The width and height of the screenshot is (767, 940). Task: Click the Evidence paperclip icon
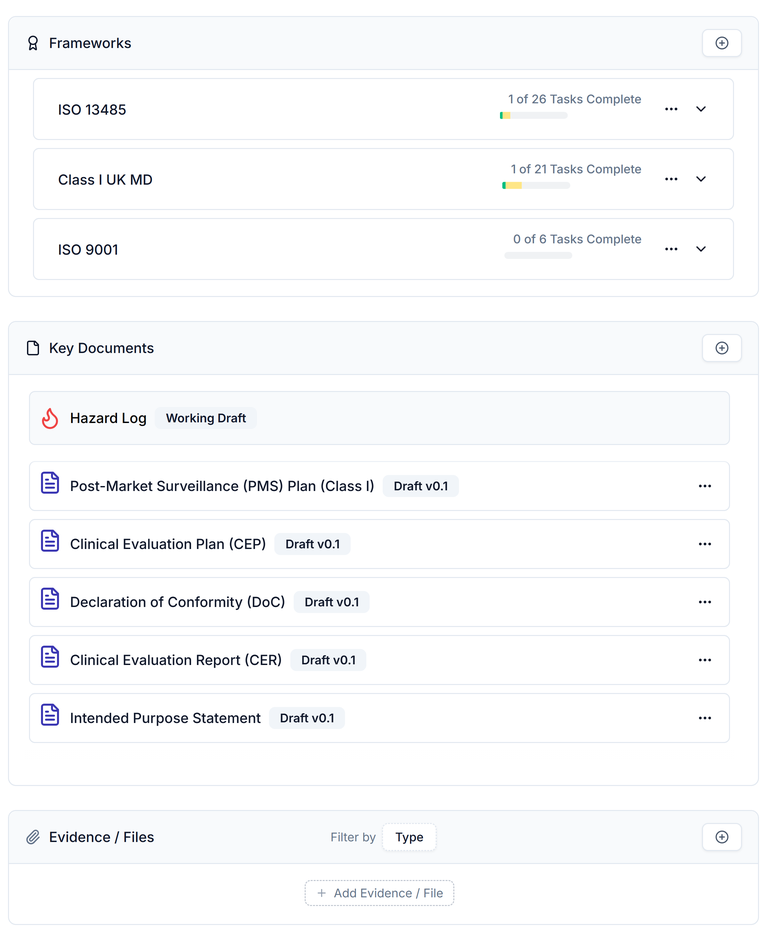click(x=33, y=837)
